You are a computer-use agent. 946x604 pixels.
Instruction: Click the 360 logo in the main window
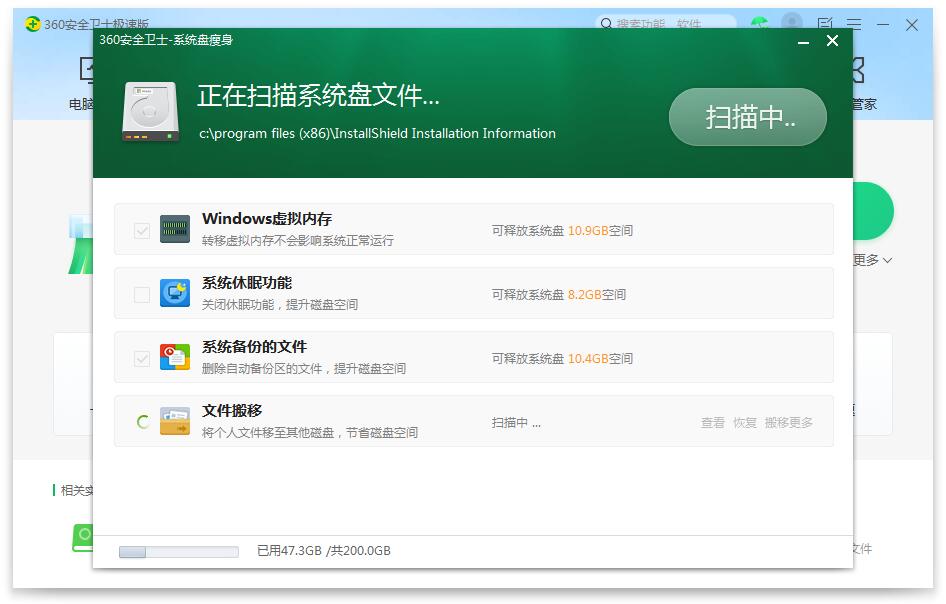tap(33, 24)
